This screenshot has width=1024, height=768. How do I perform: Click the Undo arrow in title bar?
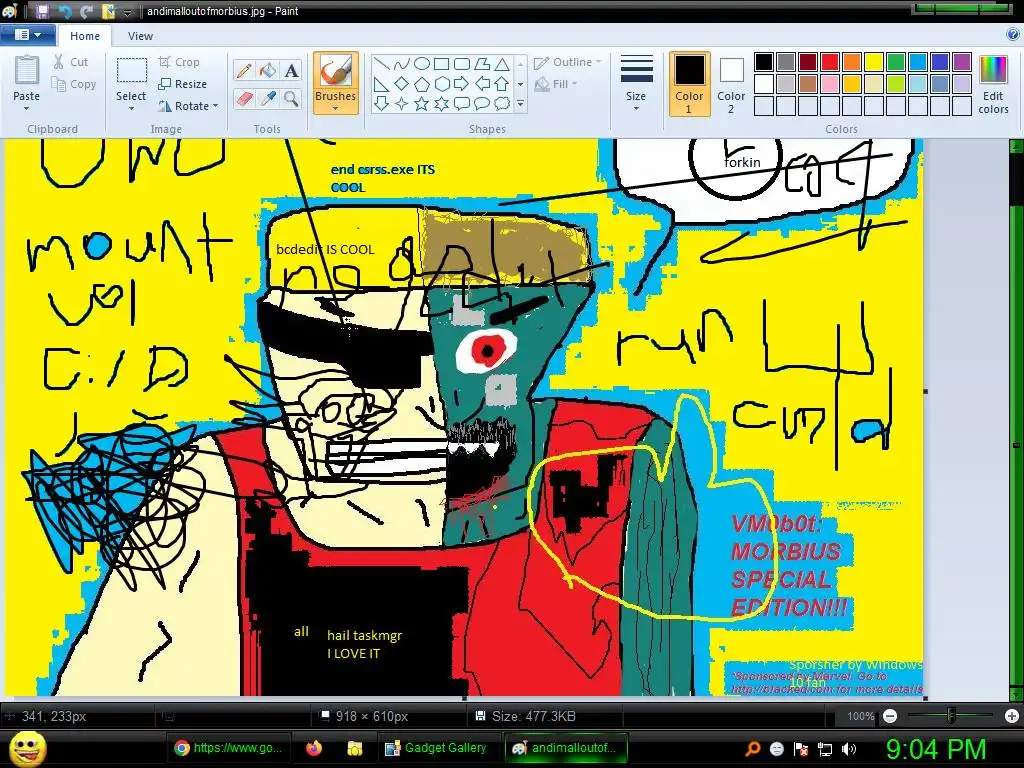click(65, 11)
